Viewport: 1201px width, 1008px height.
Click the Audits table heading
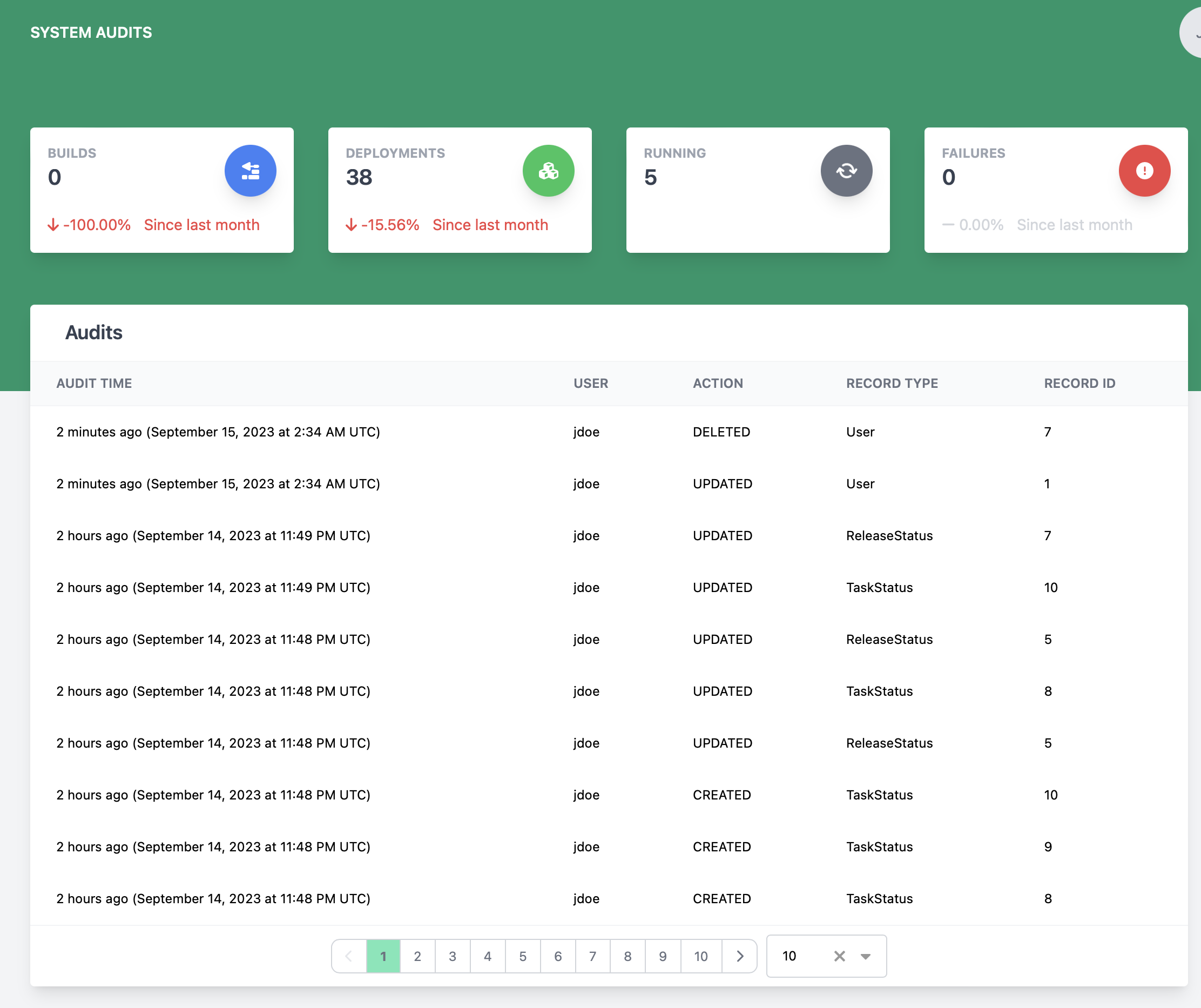tap(94, 332)
